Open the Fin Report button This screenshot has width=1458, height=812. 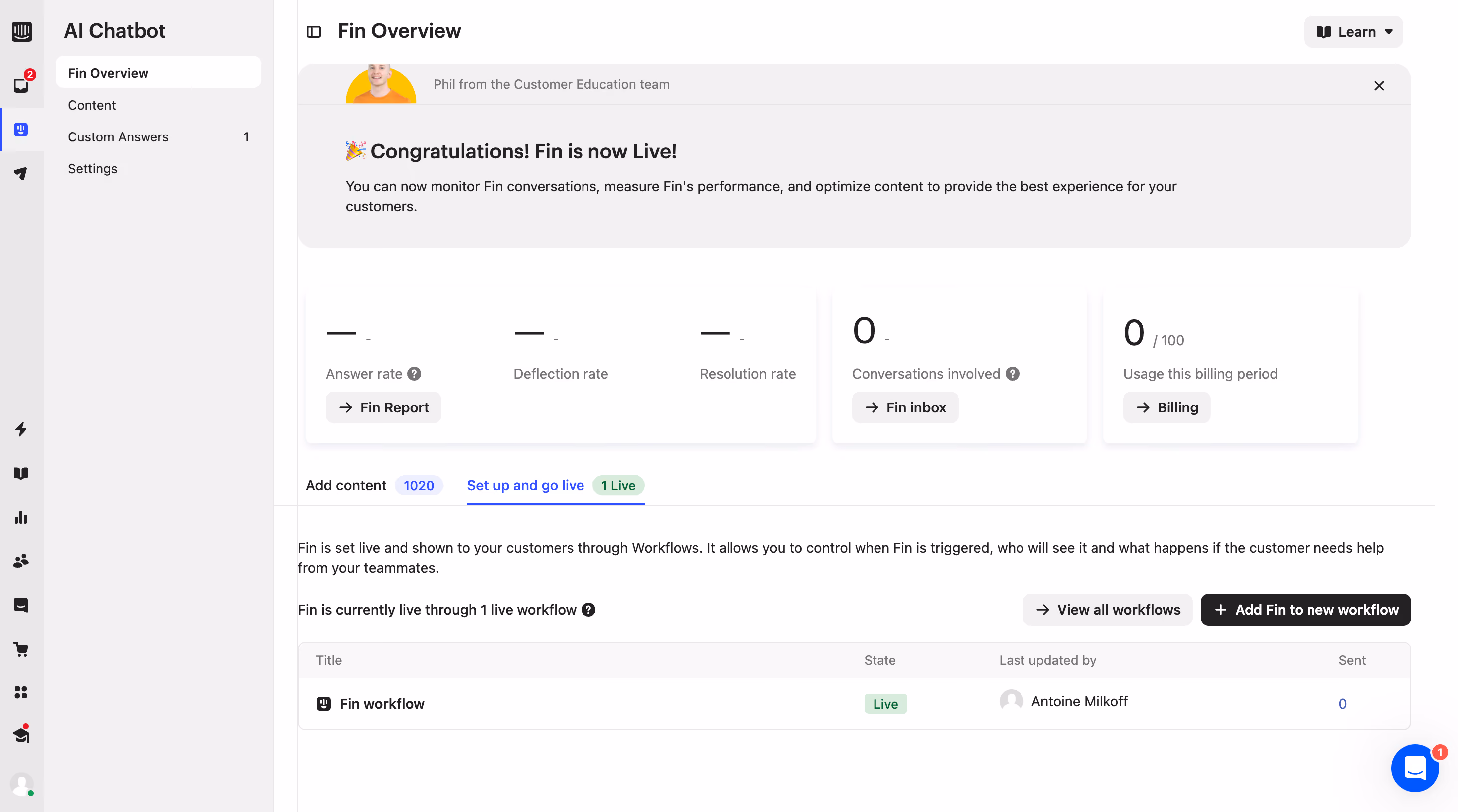[383, 407]
